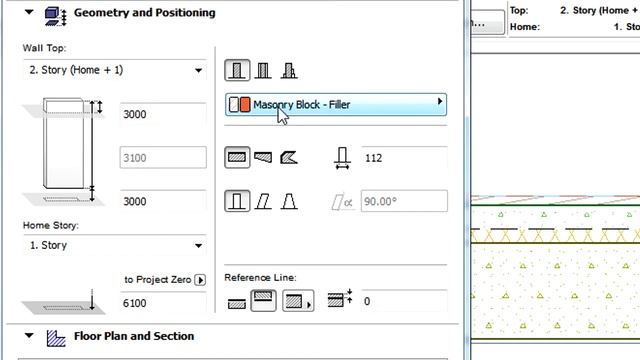Select the Vertical wall complexity icon
Image resolution: width=640 pixels, height=360 pixels.
click(237, 201)
